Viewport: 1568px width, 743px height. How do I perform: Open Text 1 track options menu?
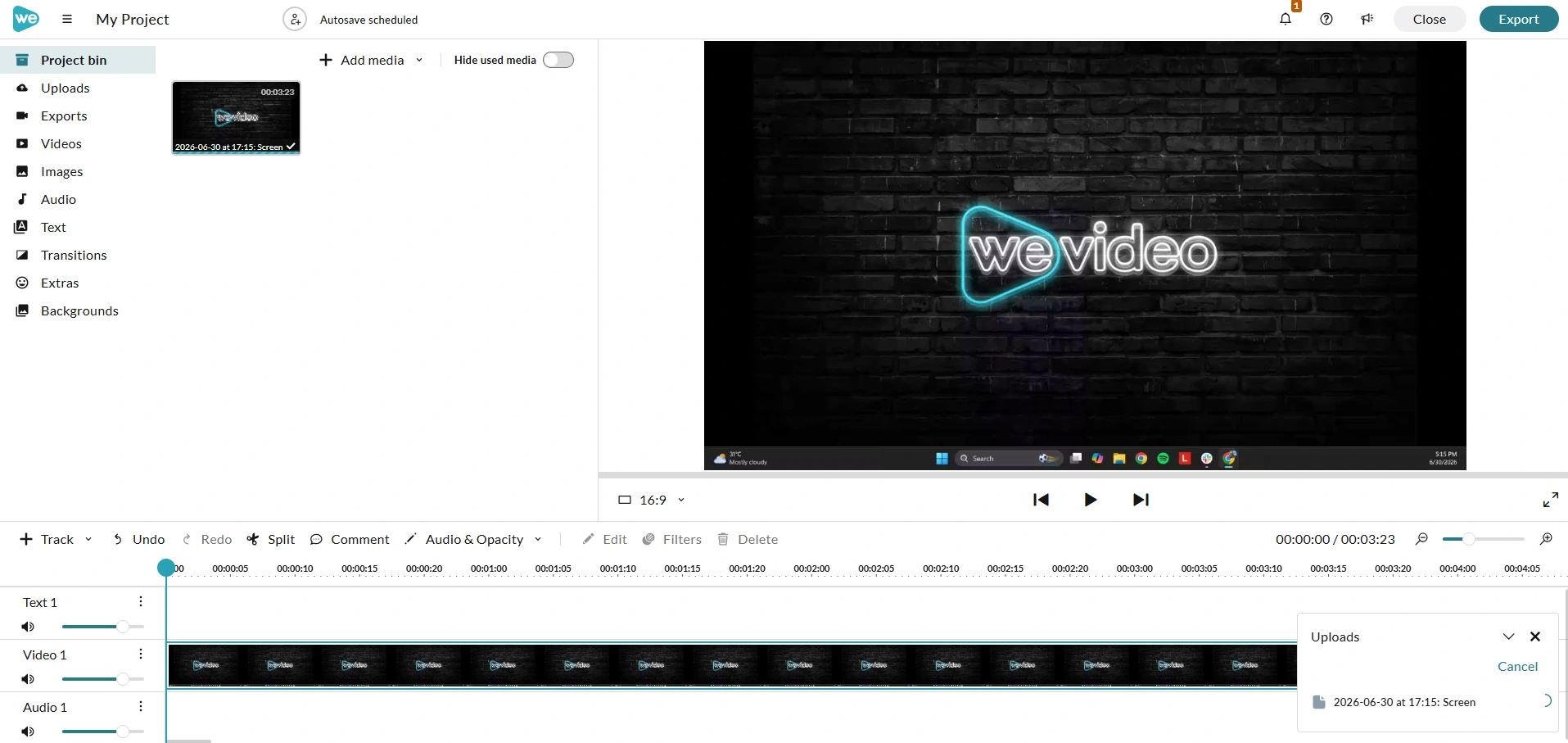point(141,601)
